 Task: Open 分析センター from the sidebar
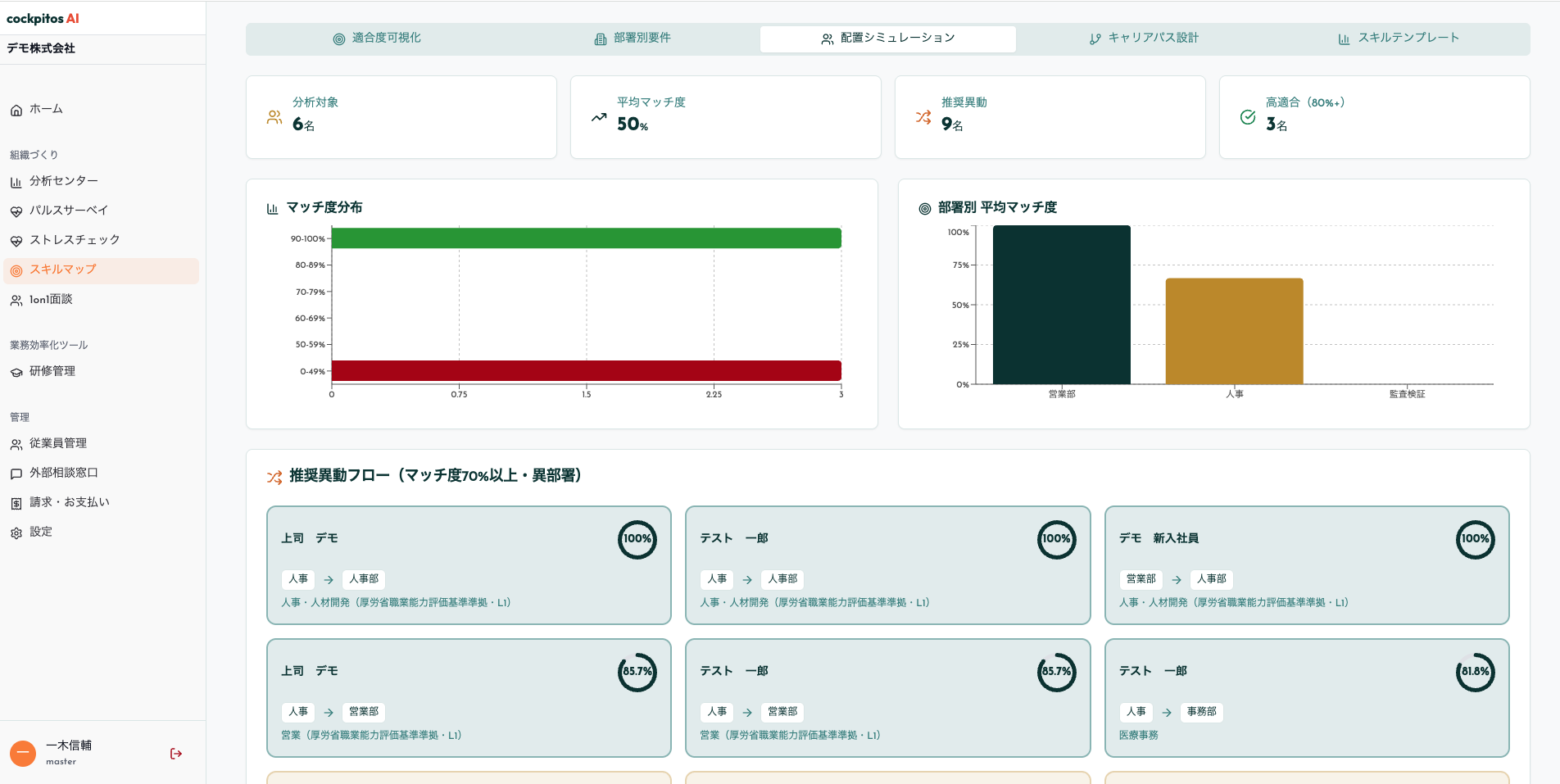(102, 182)
